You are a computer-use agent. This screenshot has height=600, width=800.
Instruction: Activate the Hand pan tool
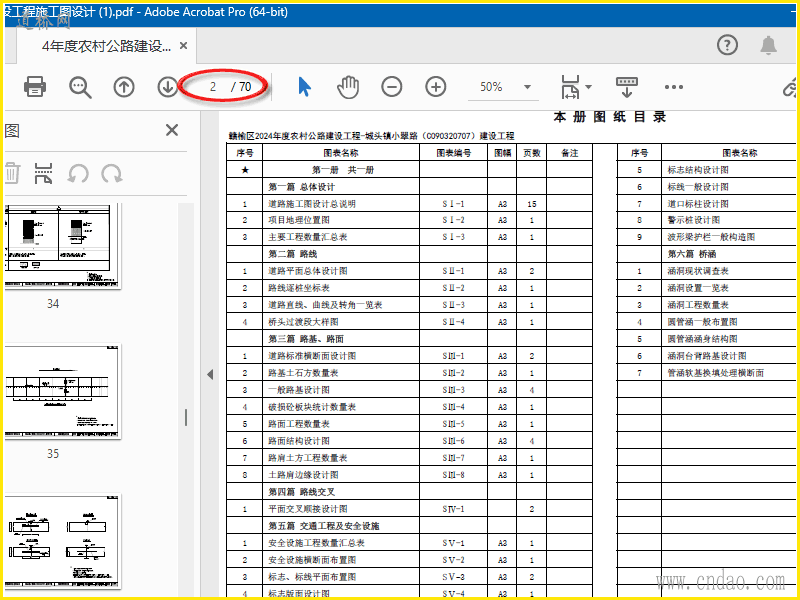tap(348, 87)
